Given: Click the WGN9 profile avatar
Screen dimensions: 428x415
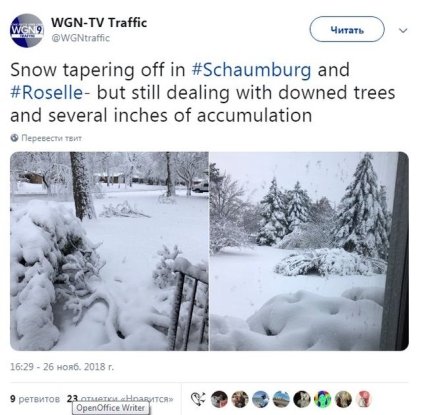Looking at the screenshot, I should 27,31.
